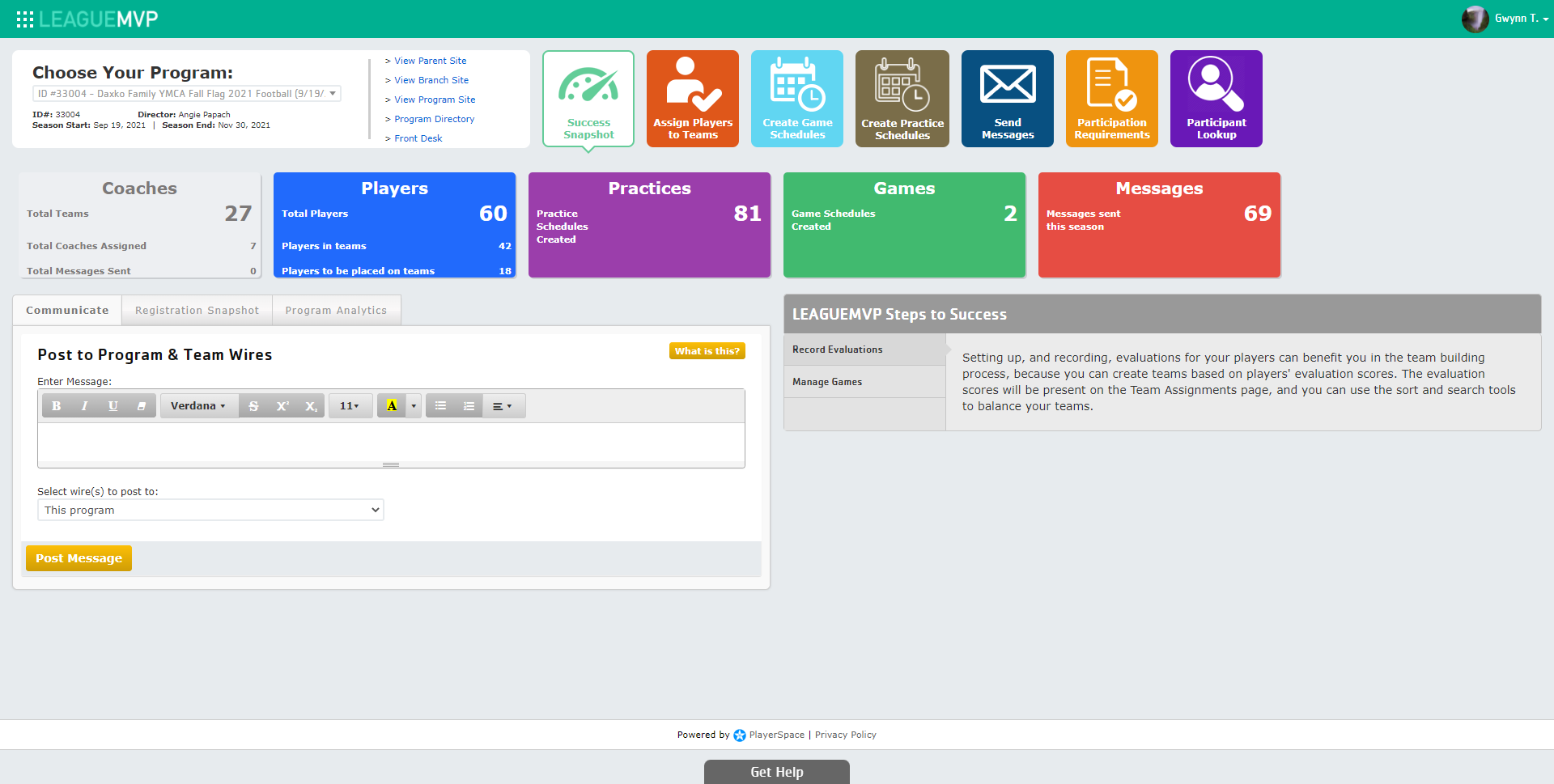Screen dimensions: 1554x784
Task: Click the View Branch Site link
Action: pyautogui.click(x=431, y=80)
